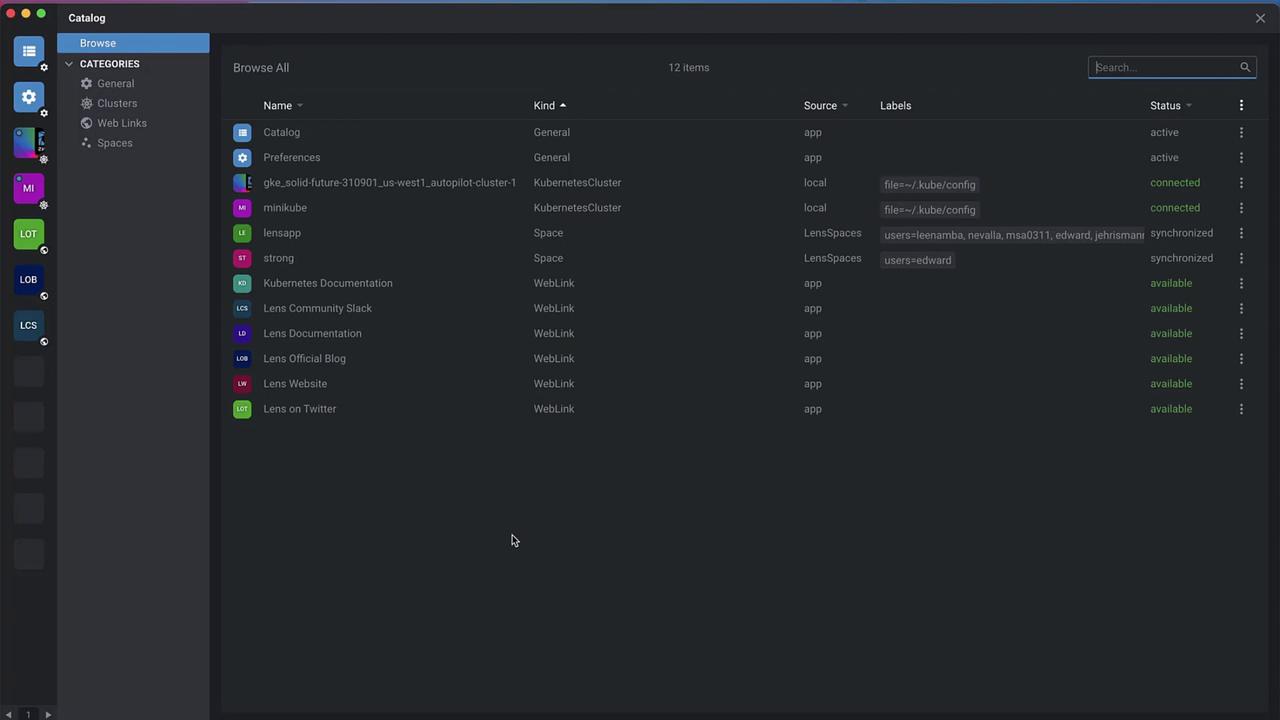Open the minikube row's three-dot menu
The image size is (1280, 720).
tap(1241, 208)
